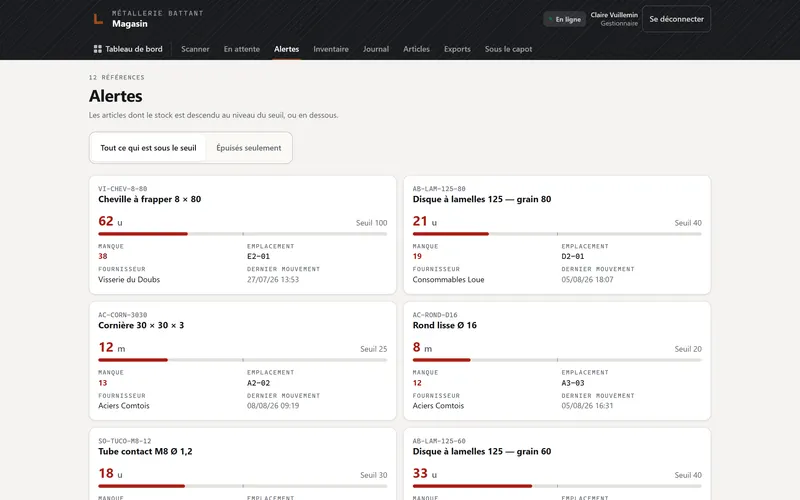This screenshot has height=500, width=800.
Task: Click the Seuil 100 label
Action: tap(371, 223)
